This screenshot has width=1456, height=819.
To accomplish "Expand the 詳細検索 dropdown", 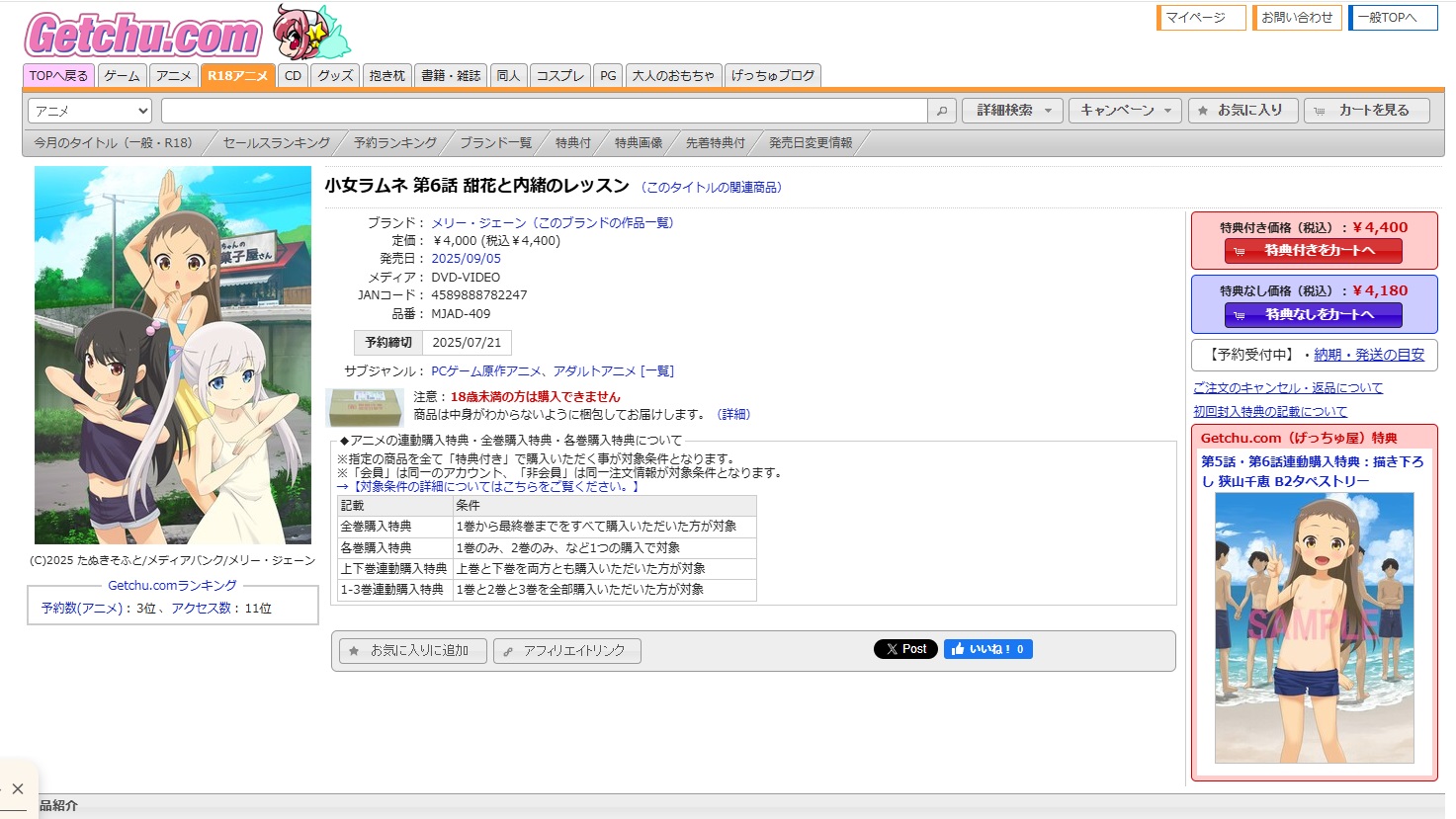I will 1013,111.
